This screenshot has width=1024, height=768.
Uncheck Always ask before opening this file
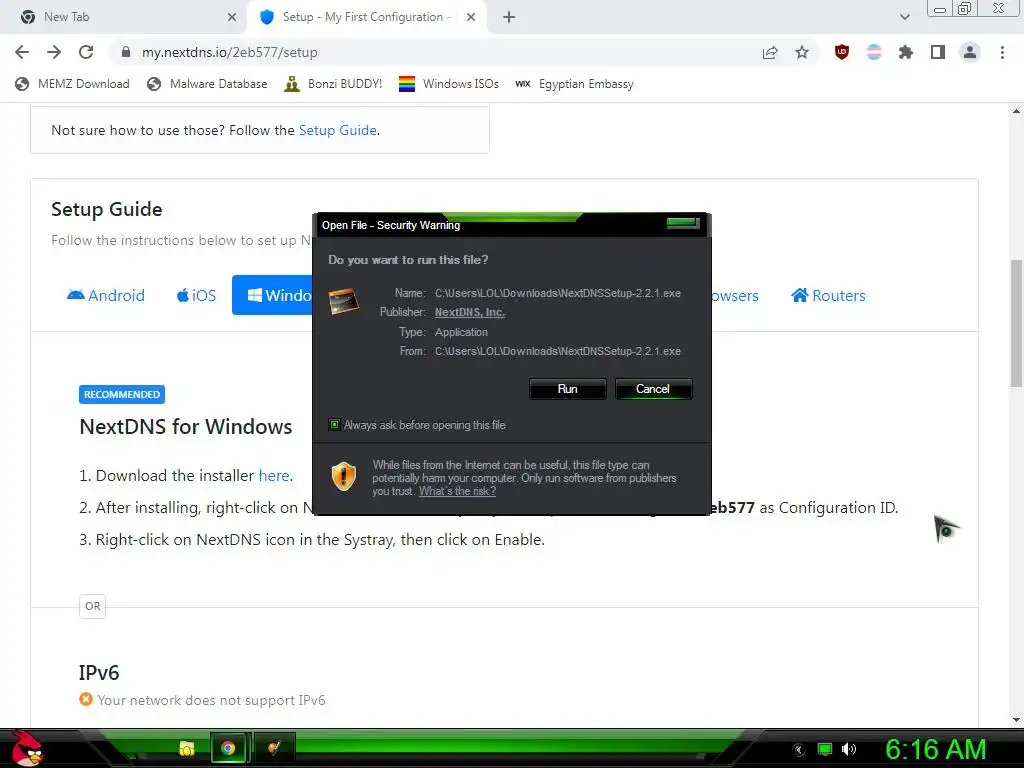[334, 425]
